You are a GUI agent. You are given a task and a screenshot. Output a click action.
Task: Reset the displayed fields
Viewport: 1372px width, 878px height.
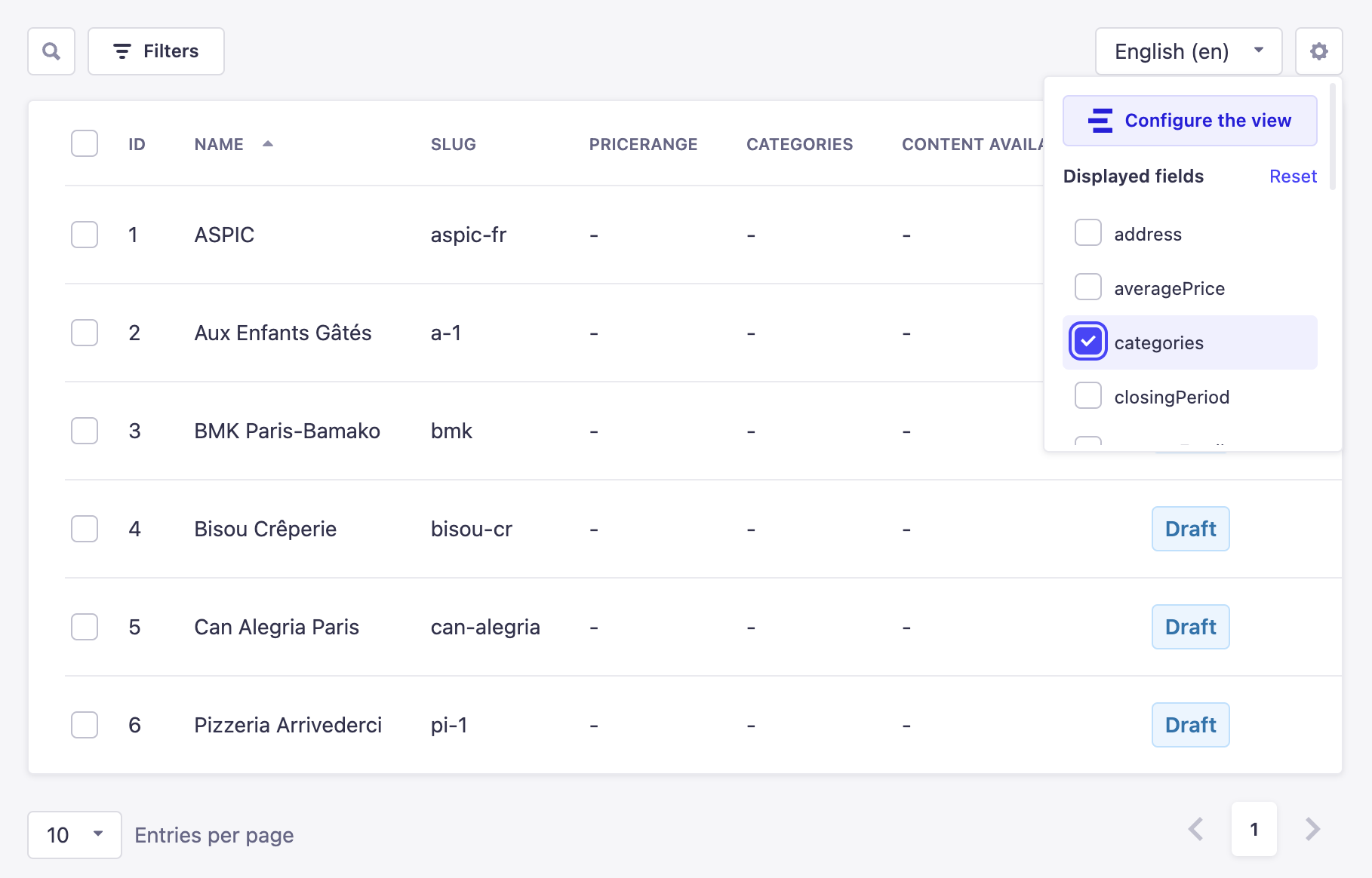coord(1293,176)
